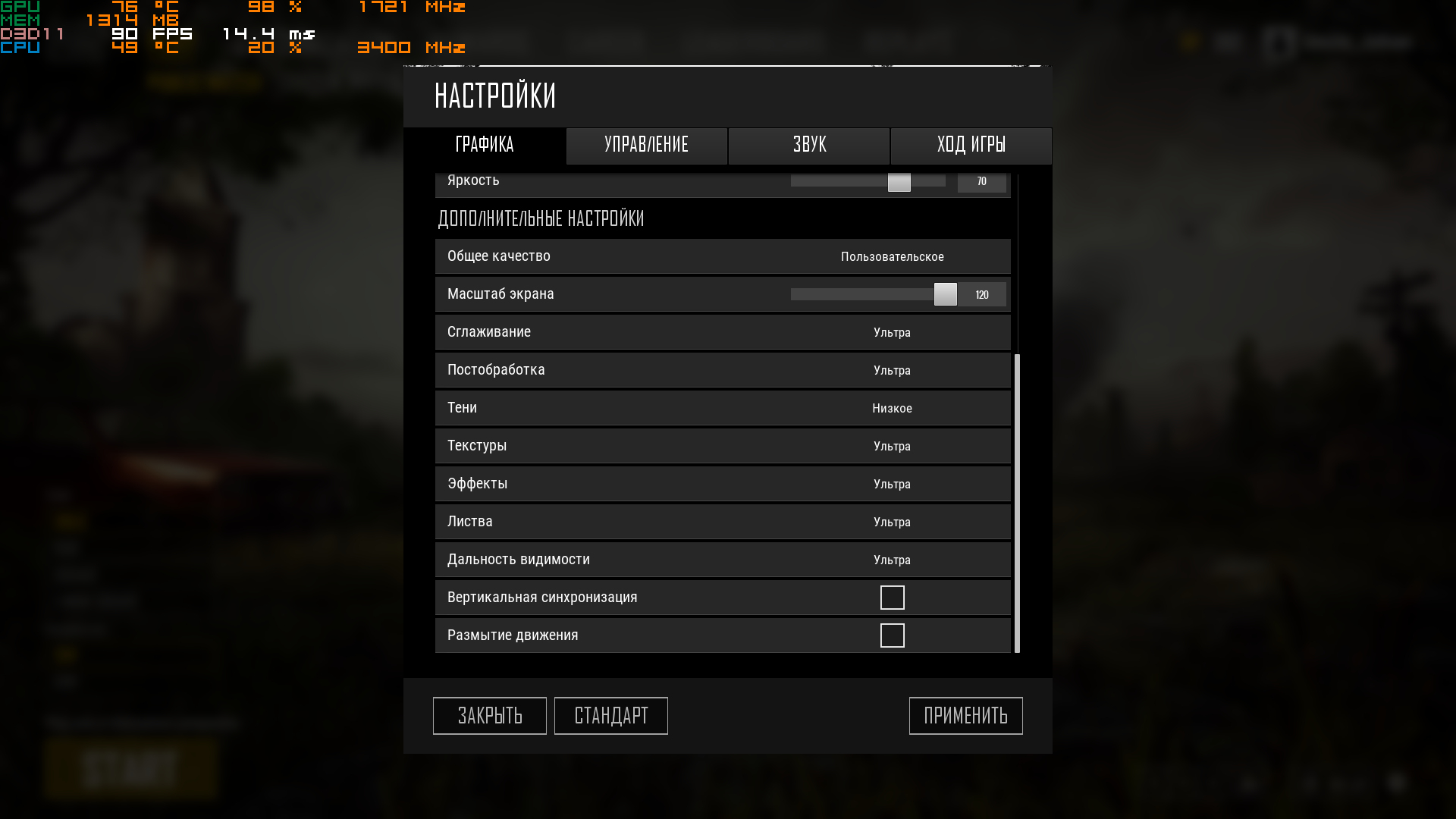The image size is (1456, 819).
Task: Change the Эффекты quality setting
Action: tap(893, 484)
